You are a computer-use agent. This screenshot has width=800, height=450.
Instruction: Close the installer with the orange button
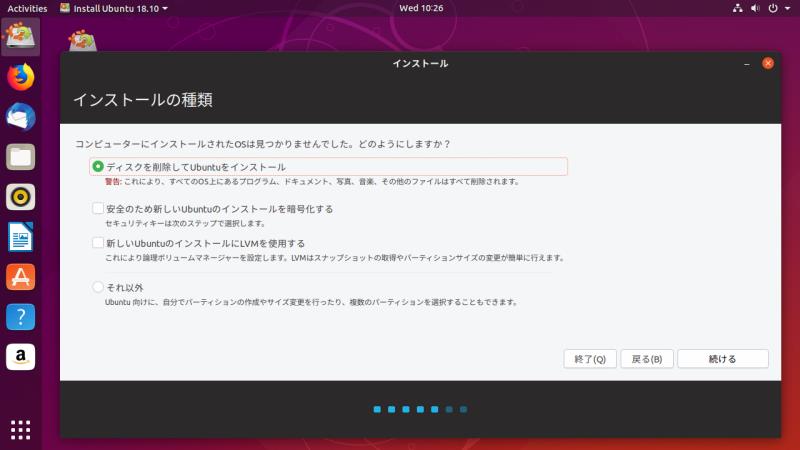click(768, 63)
